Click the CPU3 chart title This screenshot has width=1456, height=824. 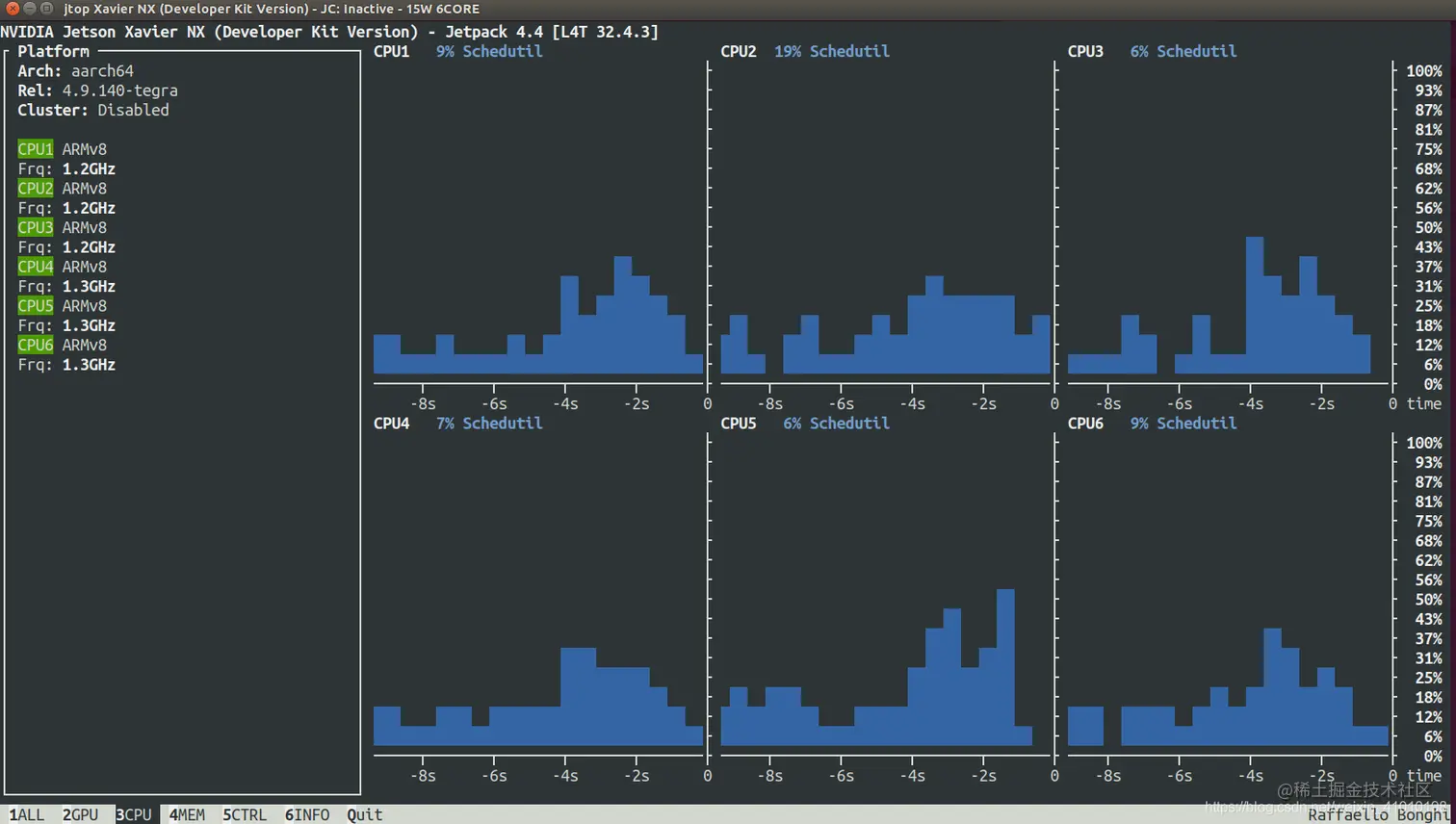tap(1085, 51)
